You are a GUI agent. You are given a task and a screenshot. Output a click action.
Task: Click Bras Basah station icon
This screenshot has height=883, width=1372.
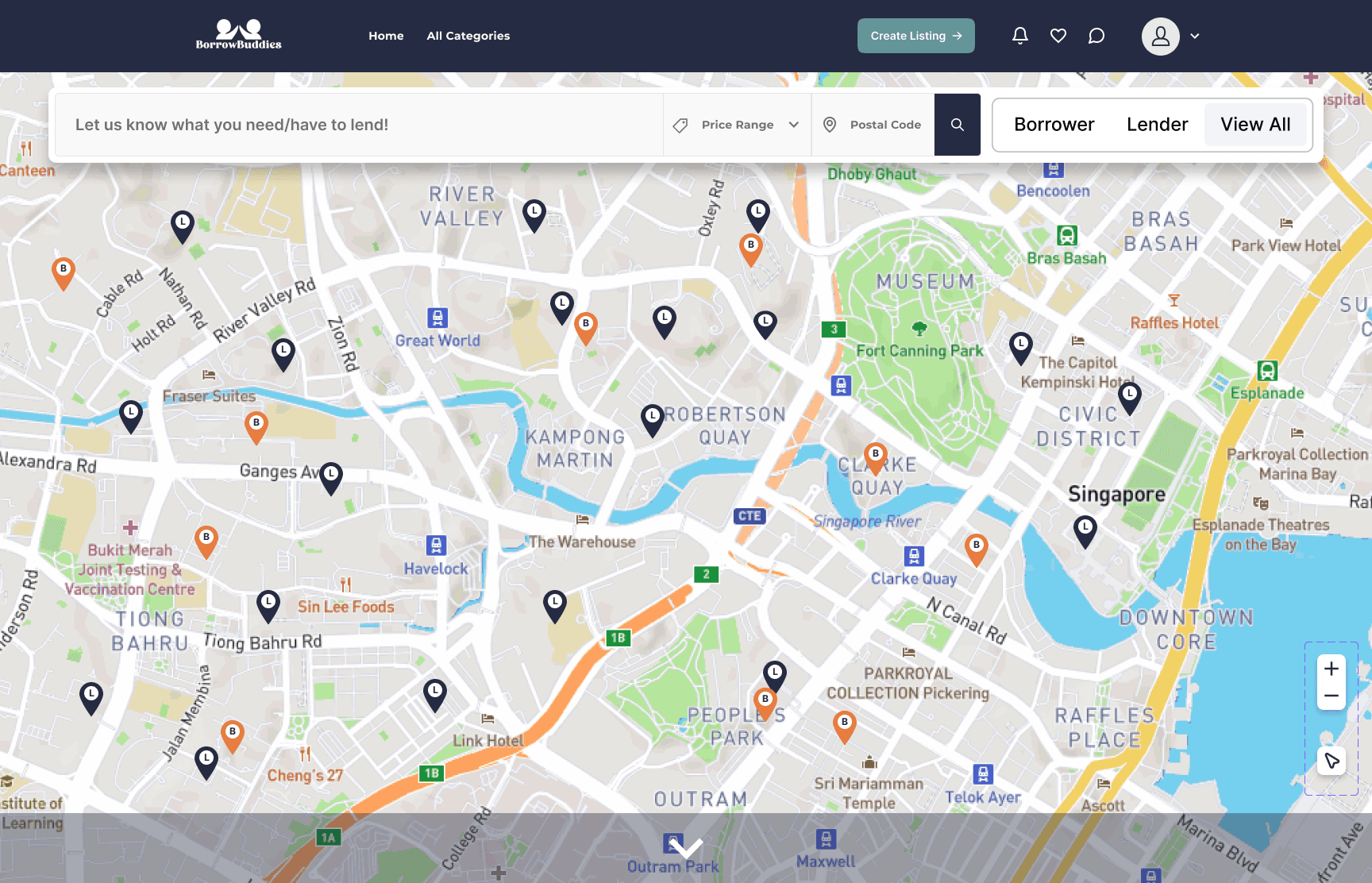coord(1067,235)
